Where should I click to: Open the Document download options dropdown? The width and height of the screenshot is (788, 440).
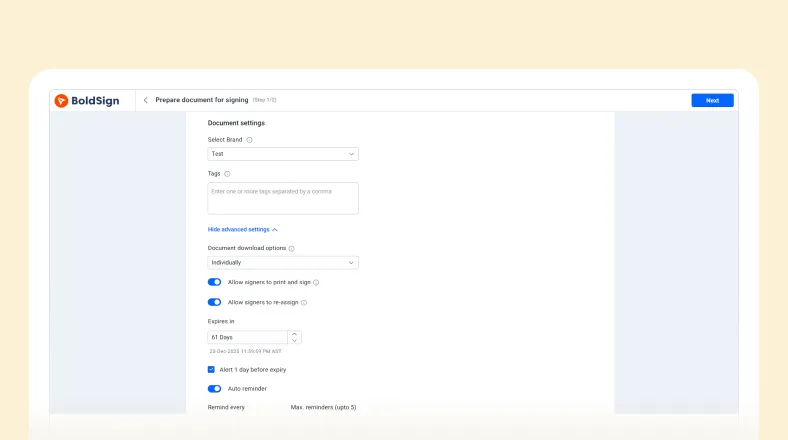click(x=283, y=263)
